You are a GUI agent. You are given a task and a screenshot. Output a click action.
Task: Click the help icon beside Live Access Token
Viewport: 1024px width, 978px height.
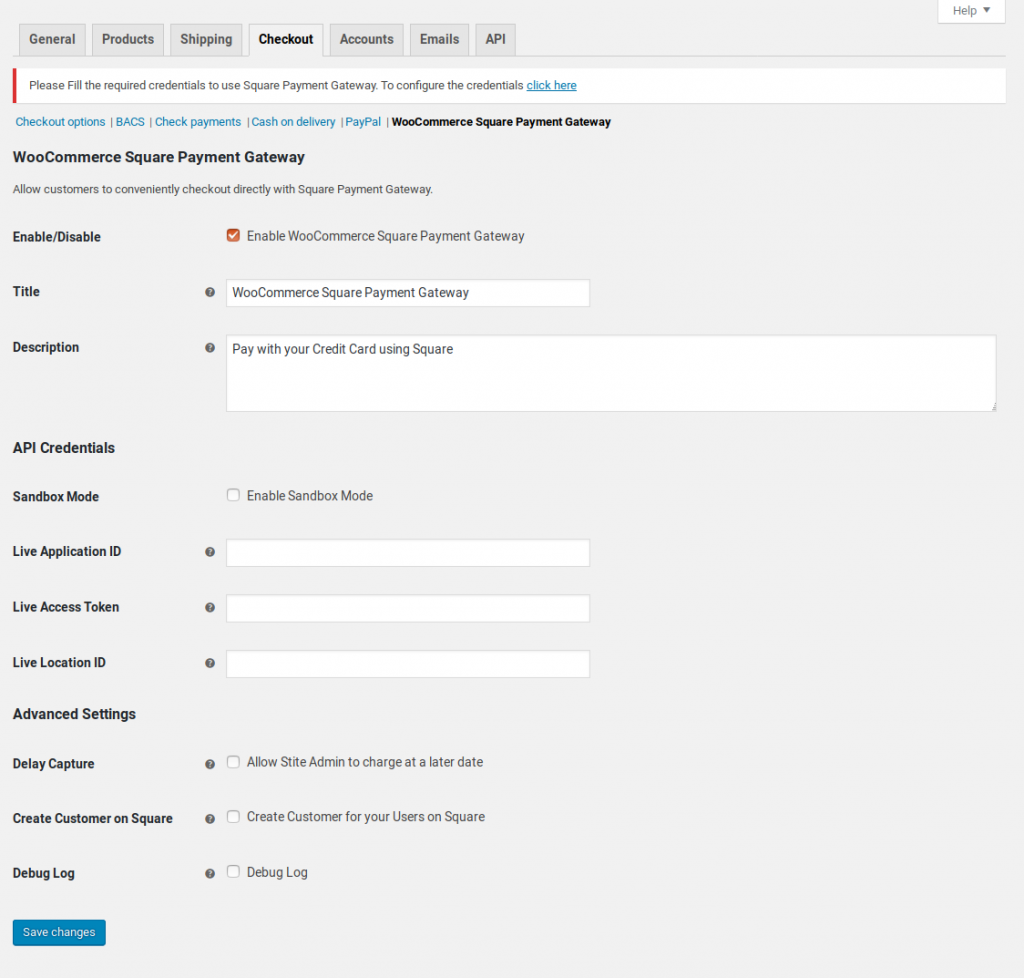tap(210, 608)
